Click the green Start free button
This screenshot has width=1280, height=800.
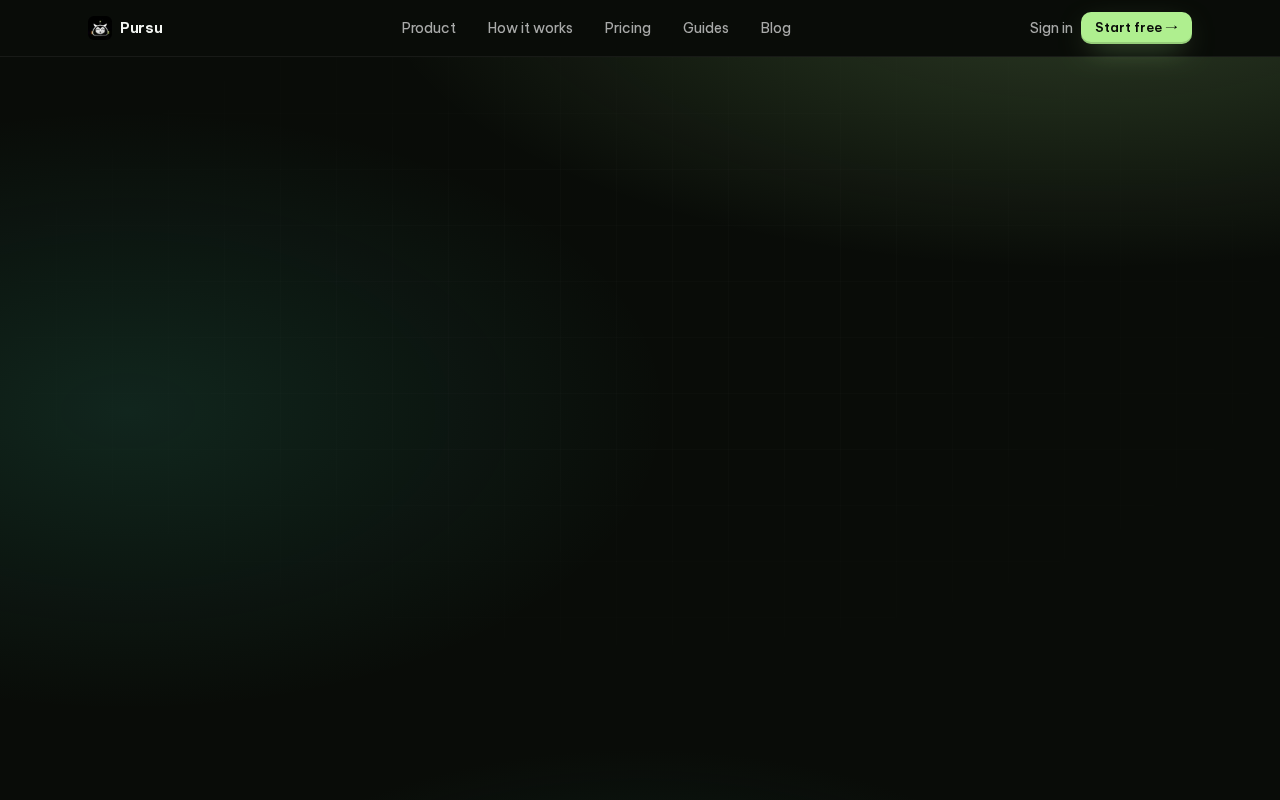coord(1136,28)
